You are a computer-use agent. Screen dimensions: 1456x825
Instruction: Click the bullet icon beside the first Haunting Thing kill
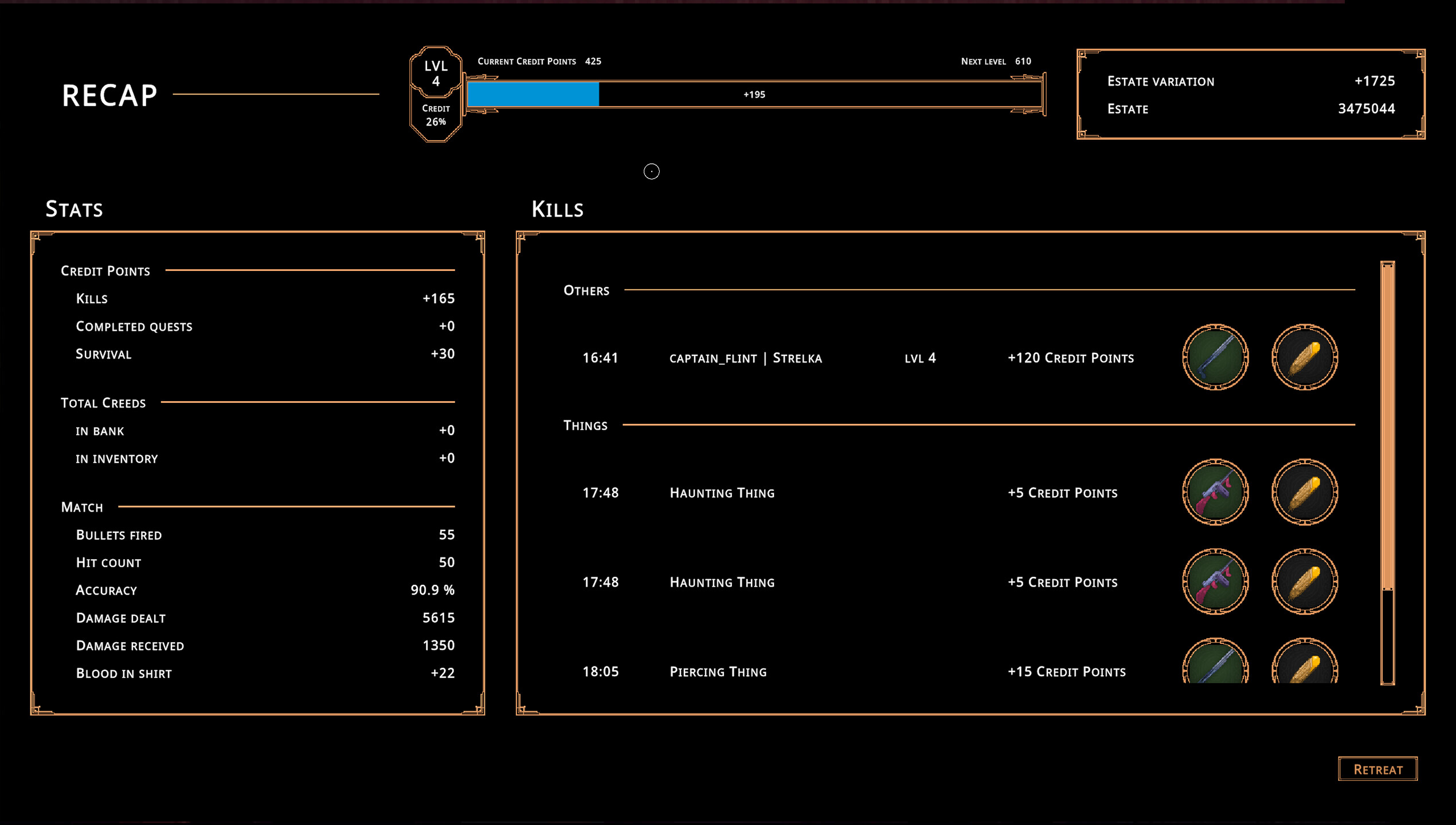click(x=1305, y=492)
